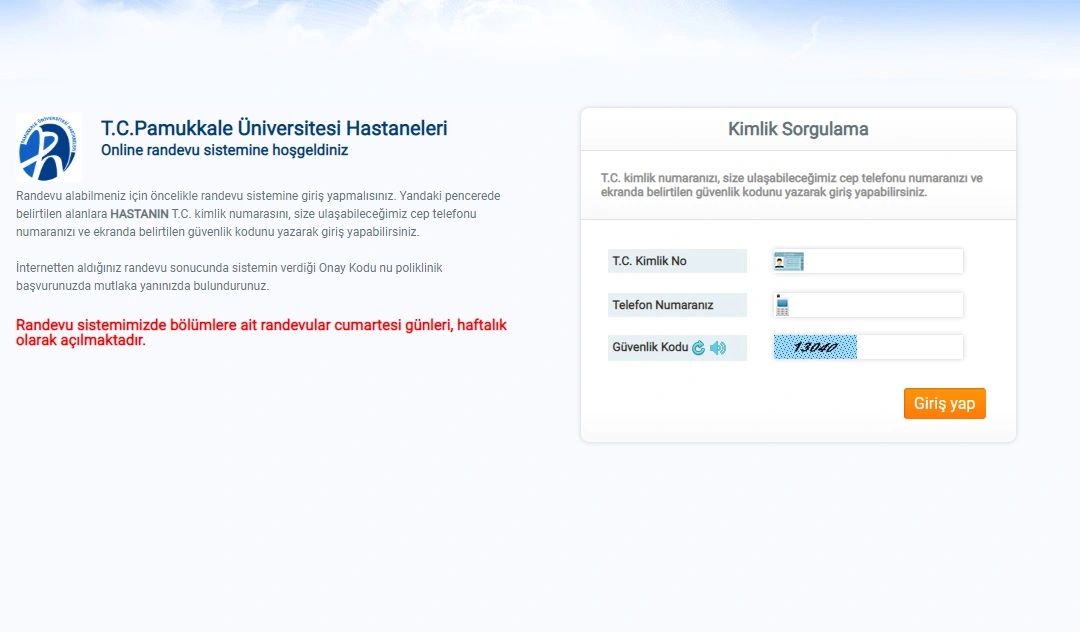Click the Pamukkale University hospital logo
Viewport: 1080px width, 632px height.
click(48, 147)
